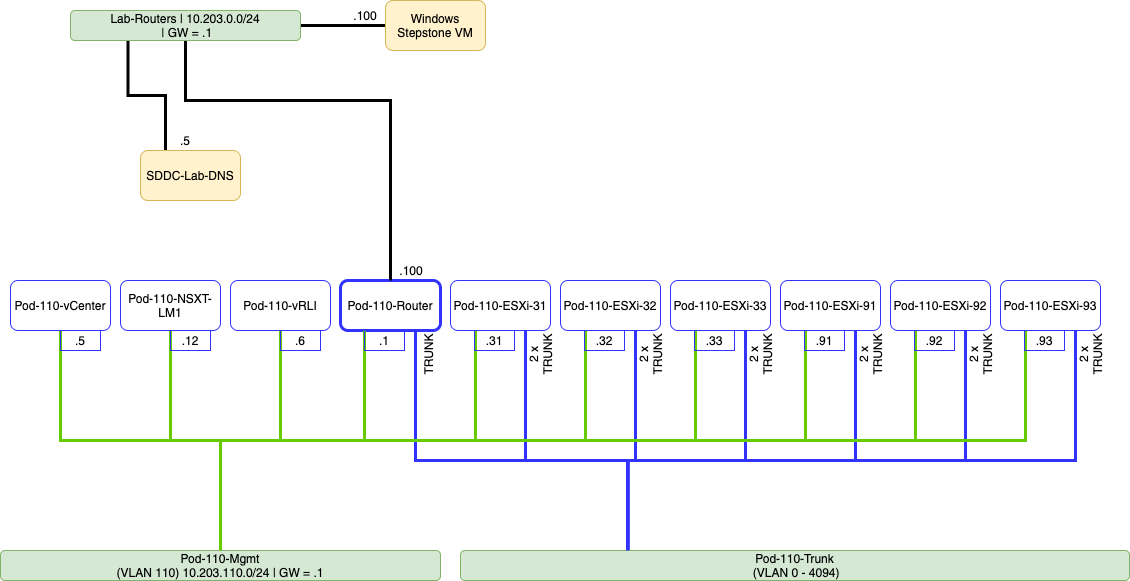
Task: Click the Pod-110-ESXi-31 host box
Action: click(x=500, y=305)
